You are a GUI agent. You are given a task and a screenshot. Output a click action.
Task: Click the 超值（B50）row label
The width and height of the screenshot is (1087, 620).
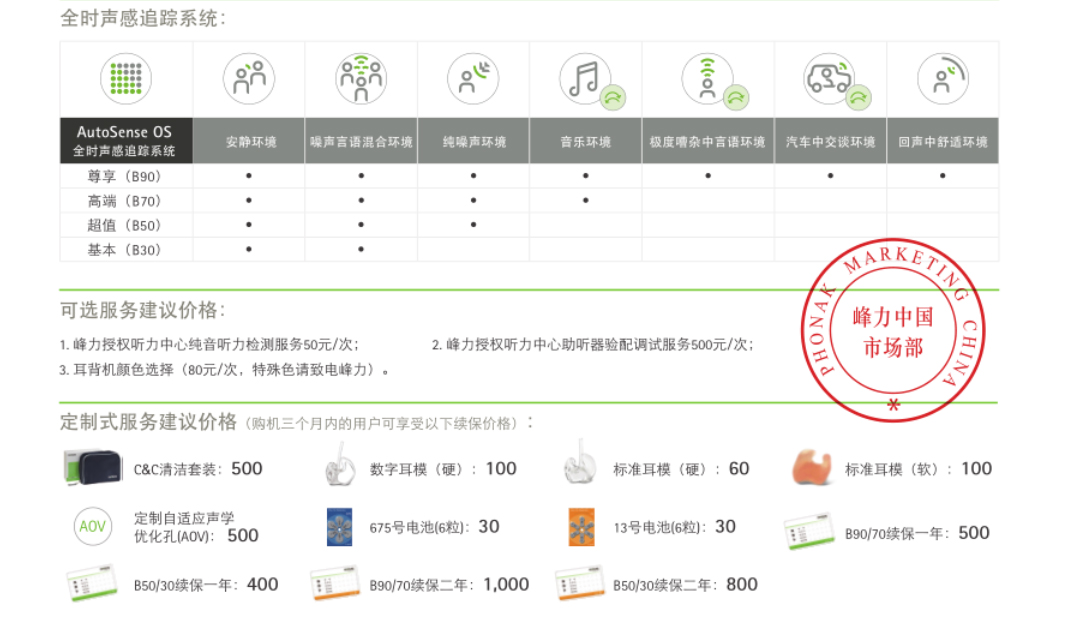pyautogui.click(x=125, y=225)
